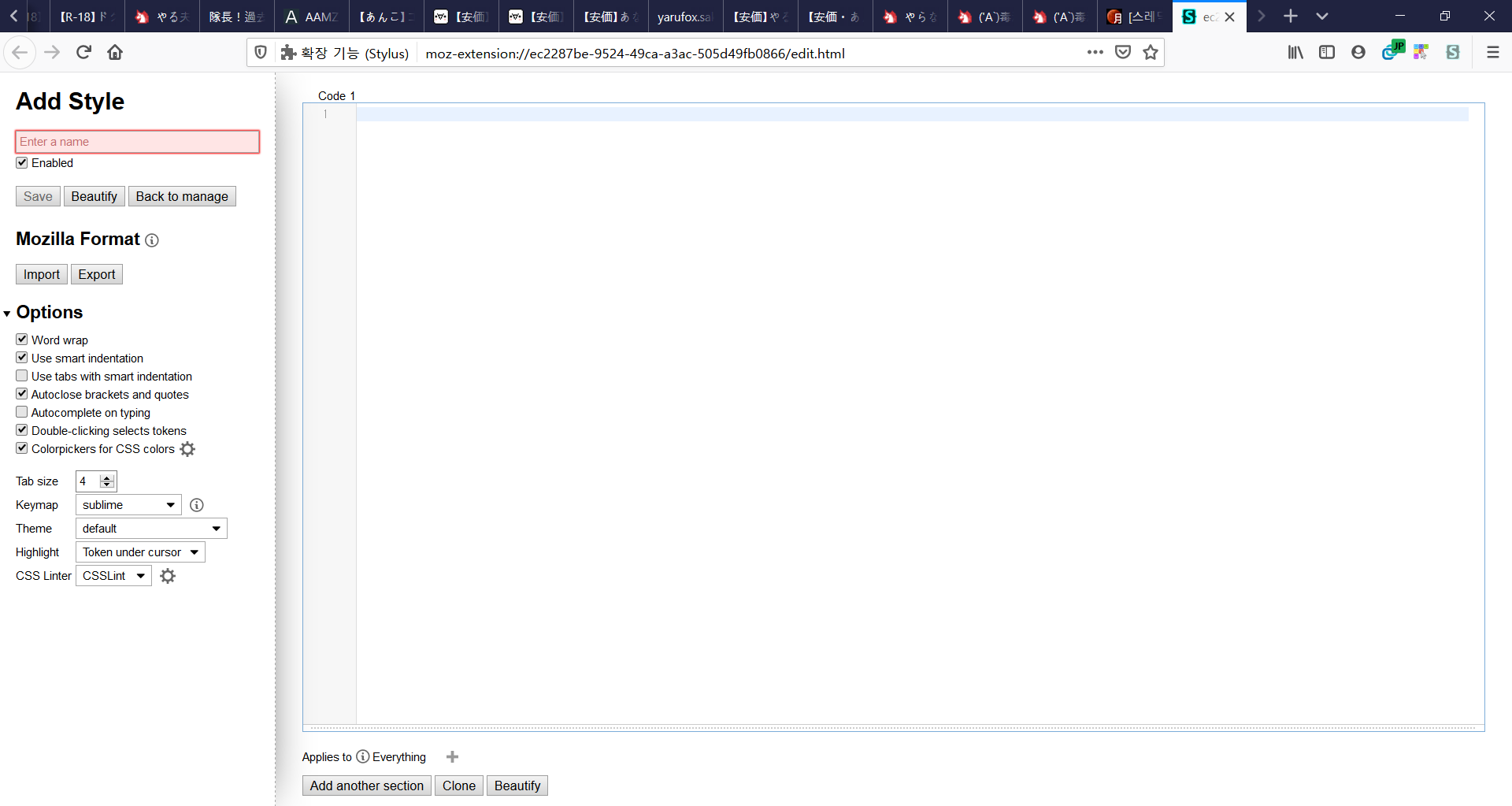Click the plus icon to add applies-to rule
This screenshot has width=1512, height=806.
pyautogui.click(x=452, y=757)
